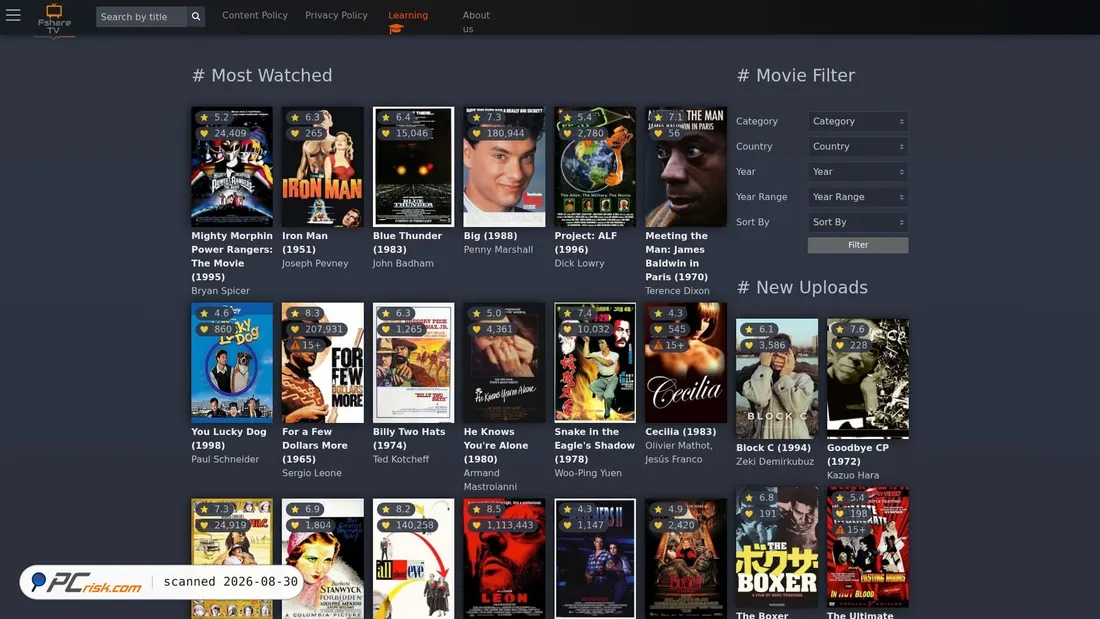1100x619 pixels.
Task: Click the Big (1988) title link
Action: coord(490,236)
